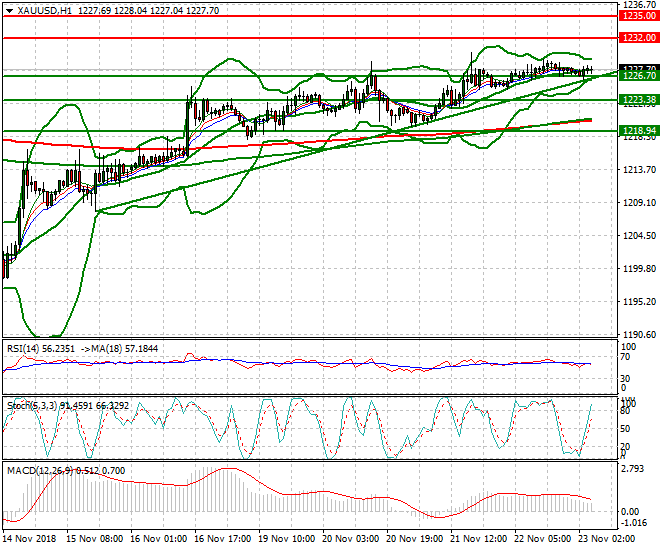Screen dimensions: 660x550
Task: Click the green 1223.38 price level label
Action: point(639,100)
